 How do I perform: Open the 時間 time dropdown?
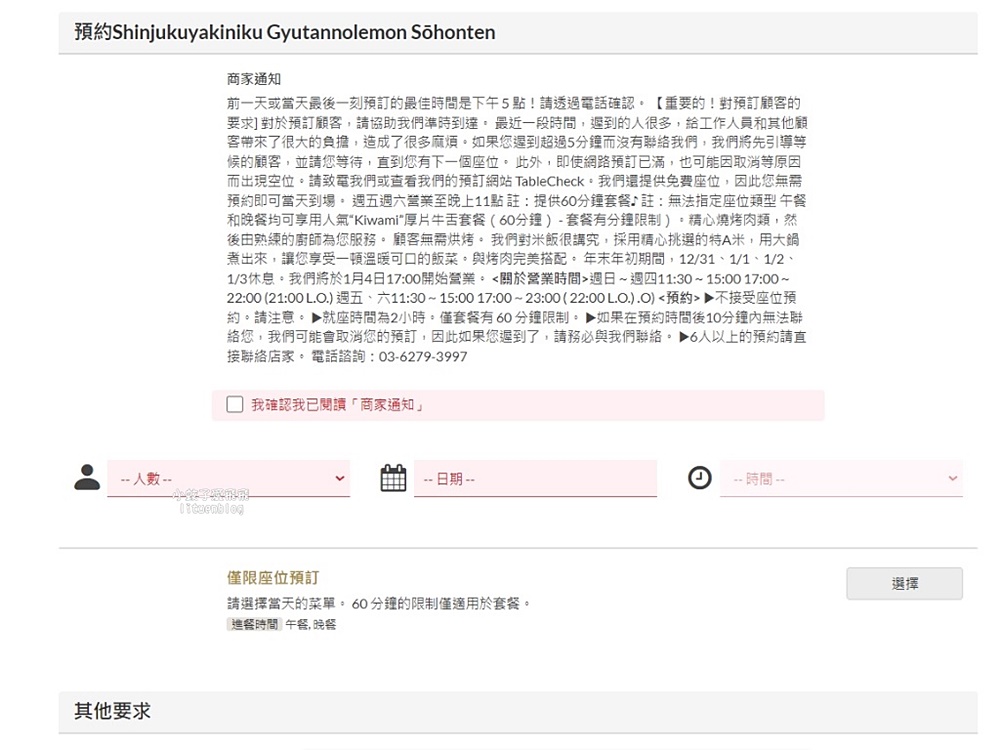pos(841,478)
